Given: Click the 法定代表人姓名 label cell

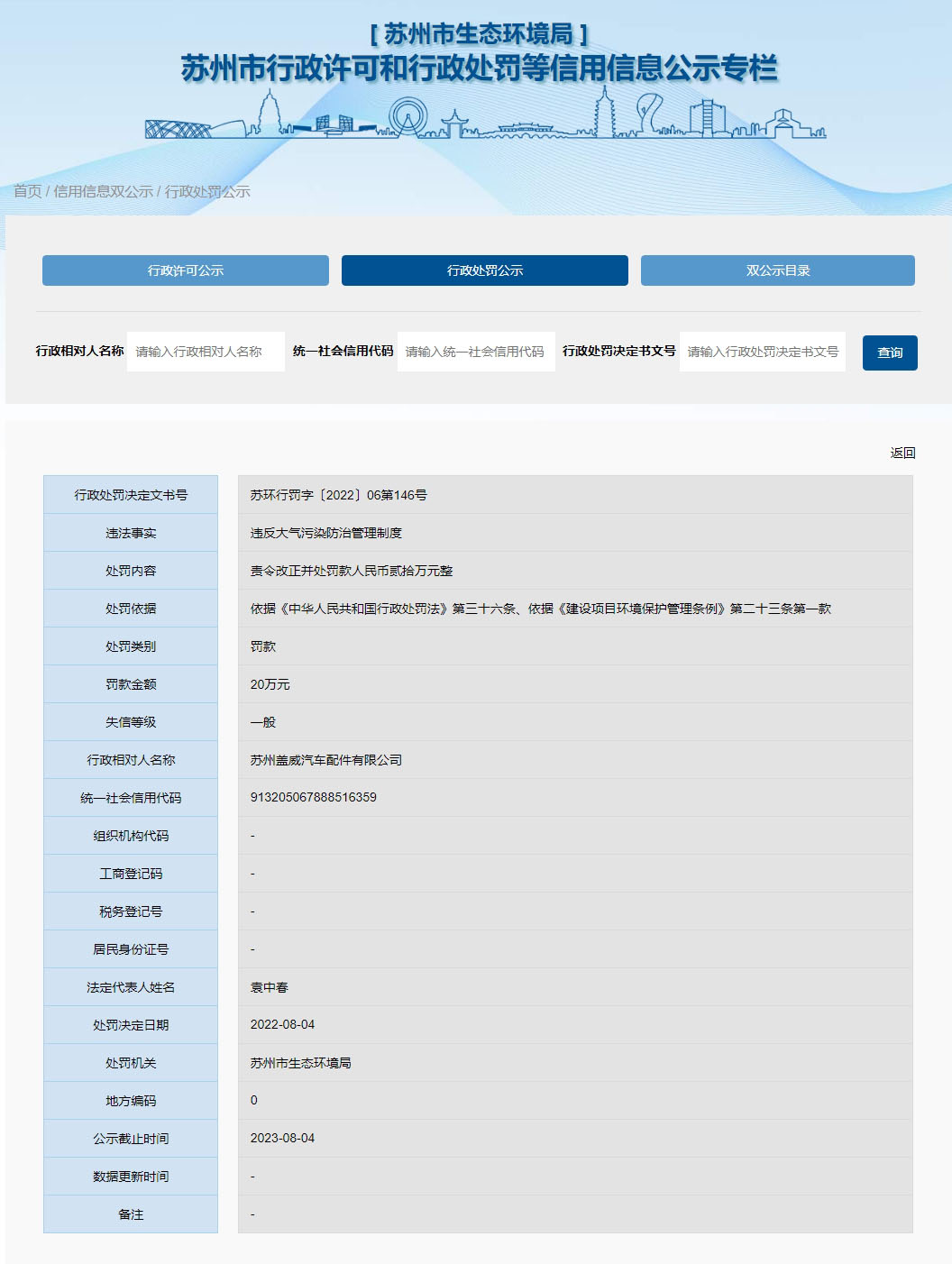Looking at the screenshot, I should [x=131, y=987].
